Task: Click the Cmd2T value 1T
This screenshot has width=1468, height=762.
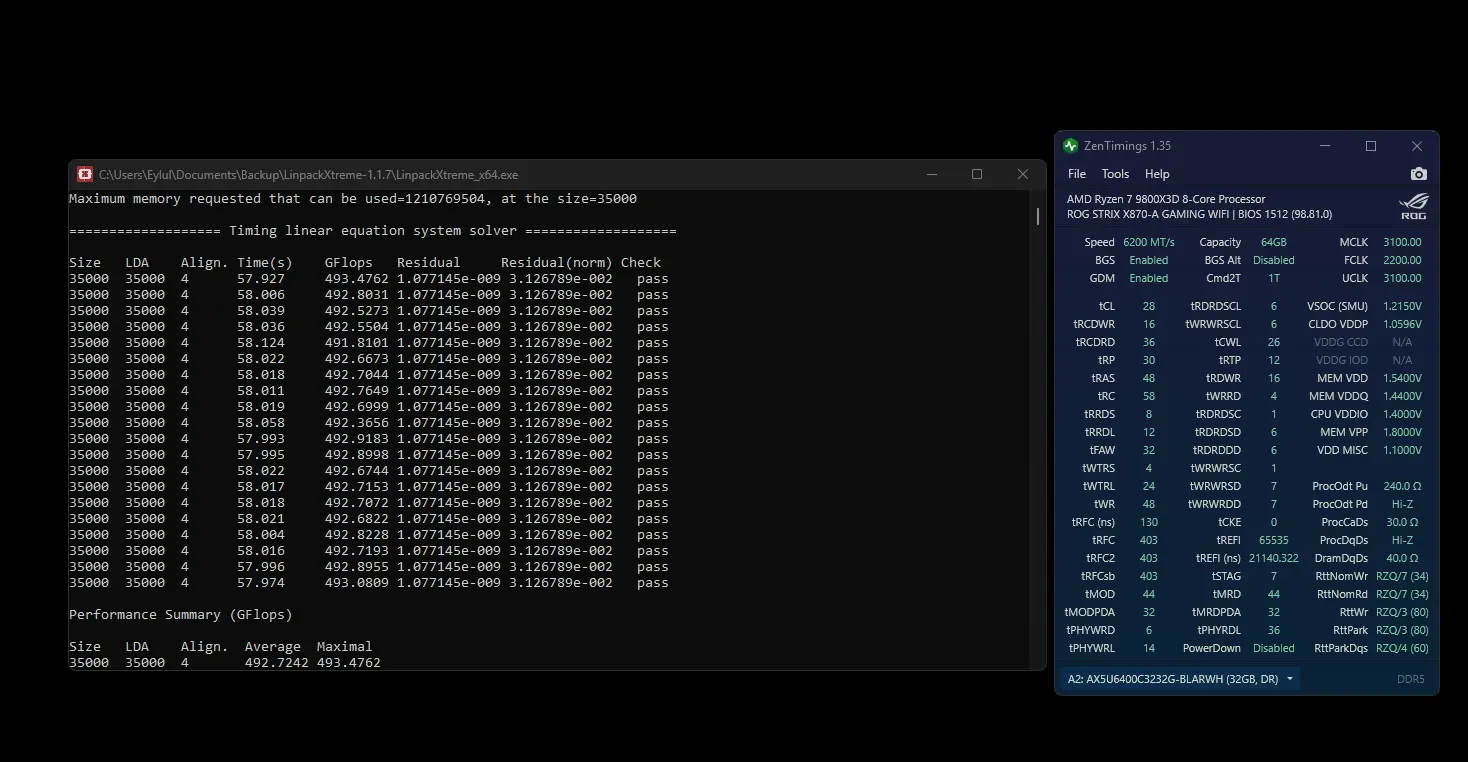Action: 1274,278
